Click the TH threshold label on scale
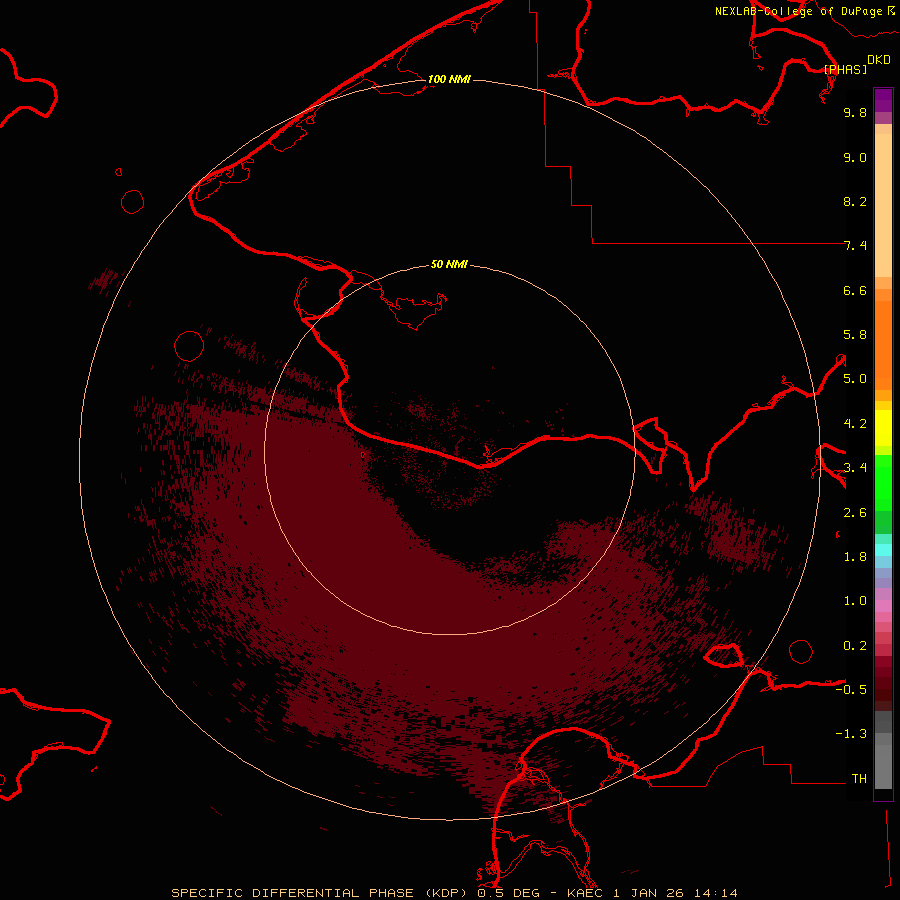 (859, 779)
